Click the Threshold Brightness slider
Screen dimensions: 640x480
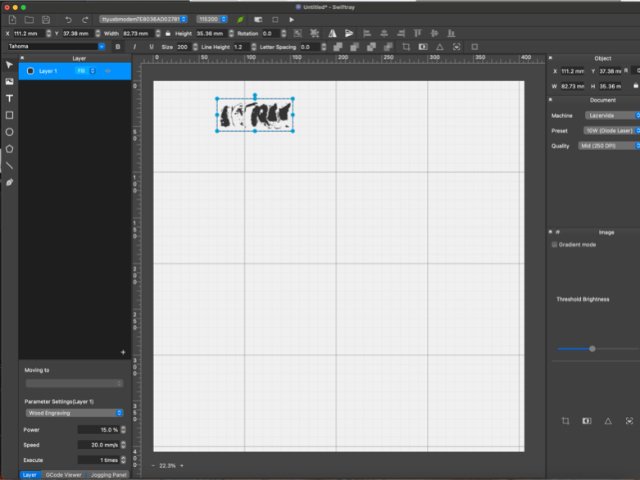pos(592,348)
